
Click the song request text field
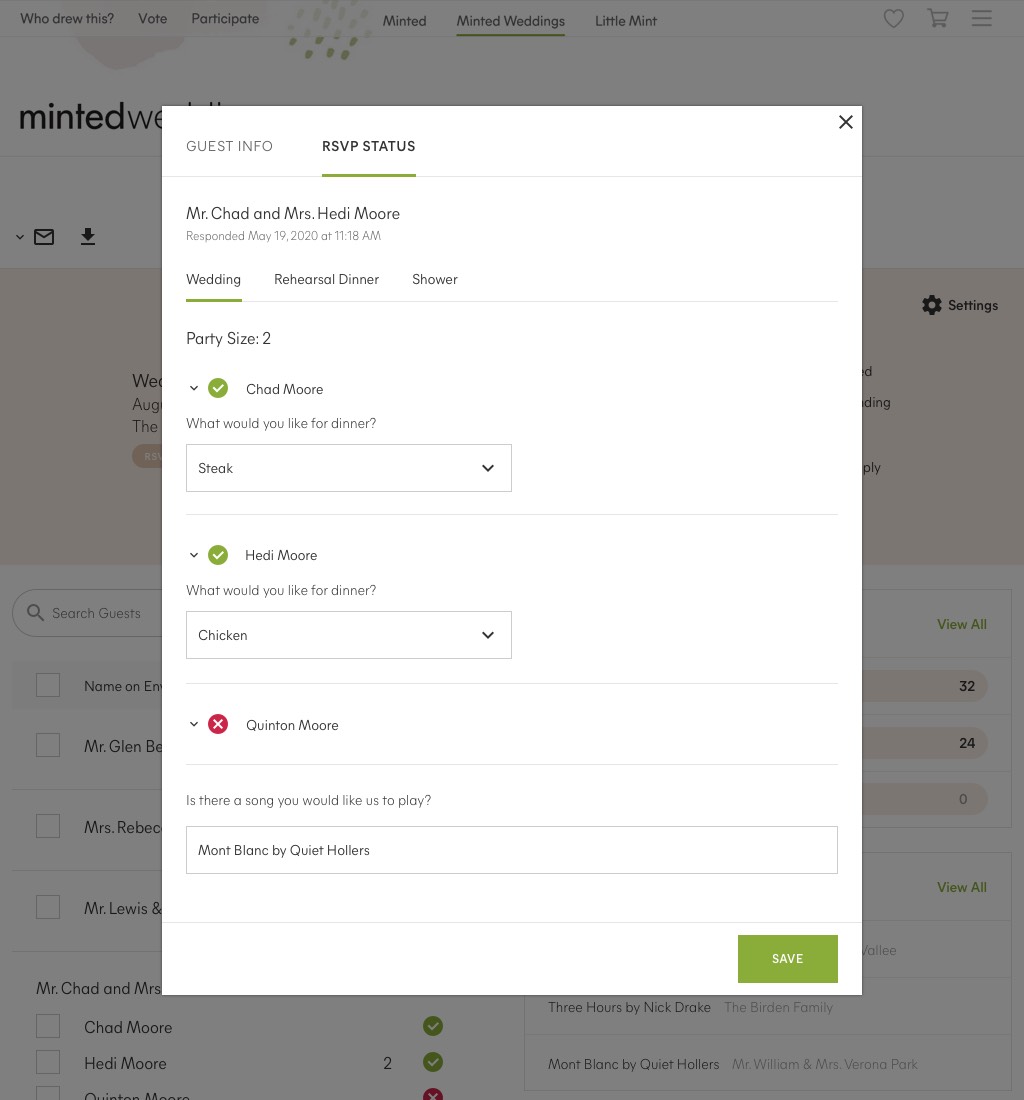click(x=512, y=850)
